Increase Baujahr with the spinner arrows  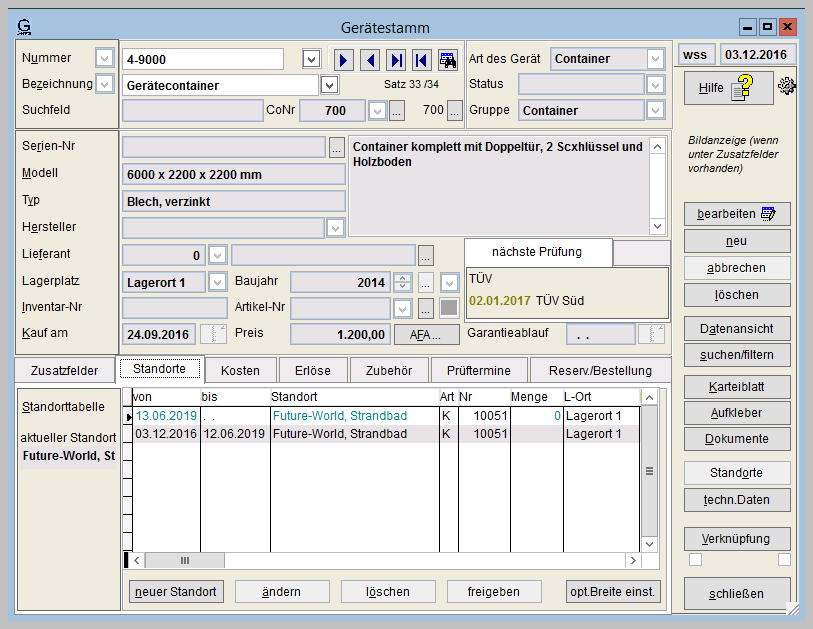coord(403,279)
